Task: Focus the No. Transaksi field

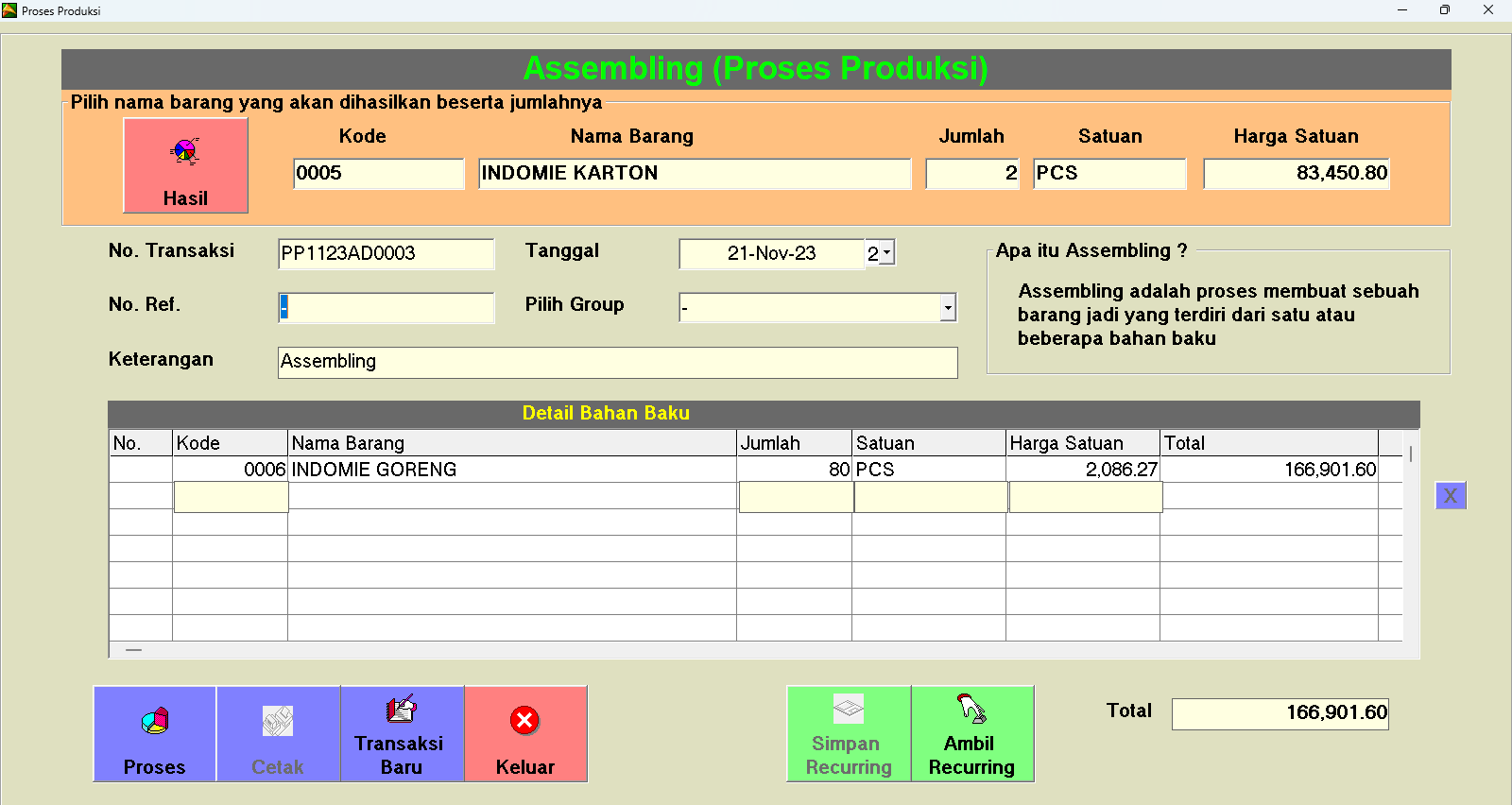Action: click(387, 253)
